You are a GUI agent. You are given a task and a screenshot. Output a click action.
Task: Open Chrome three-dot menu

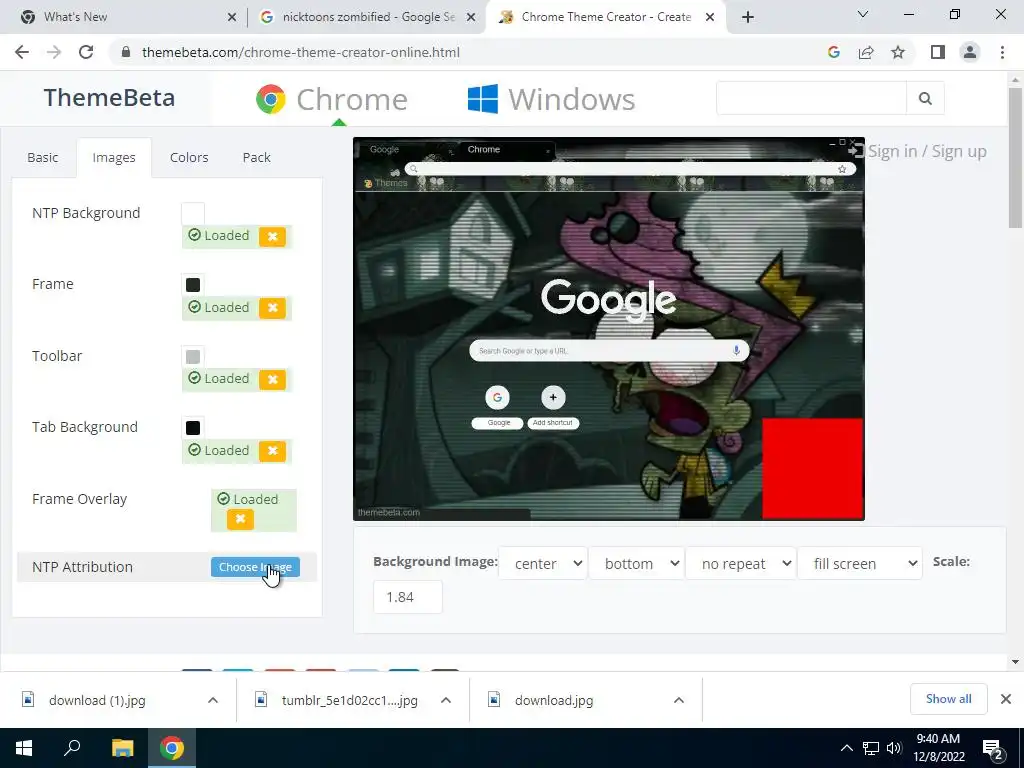pyautogui.click(x=1002, y=52)
